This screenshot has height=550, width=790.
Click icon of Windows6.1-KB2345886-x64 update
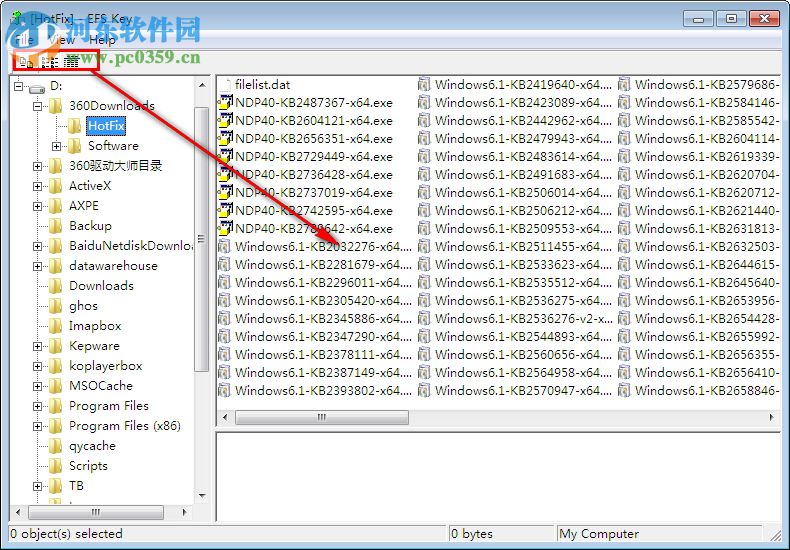pyautogui.click(x=225, y=319)
